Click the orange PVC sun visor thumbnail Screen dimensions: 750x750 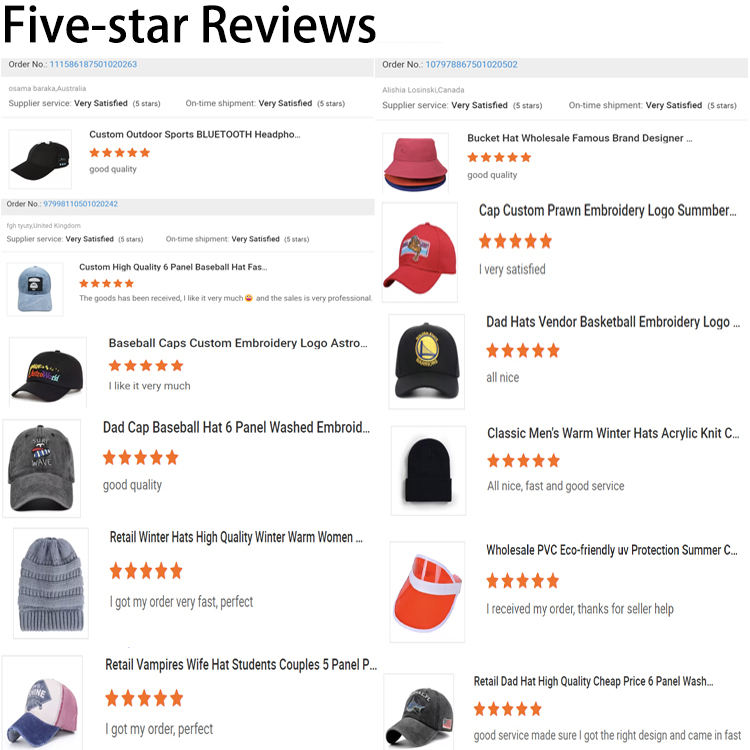click(x=427, y=592)
